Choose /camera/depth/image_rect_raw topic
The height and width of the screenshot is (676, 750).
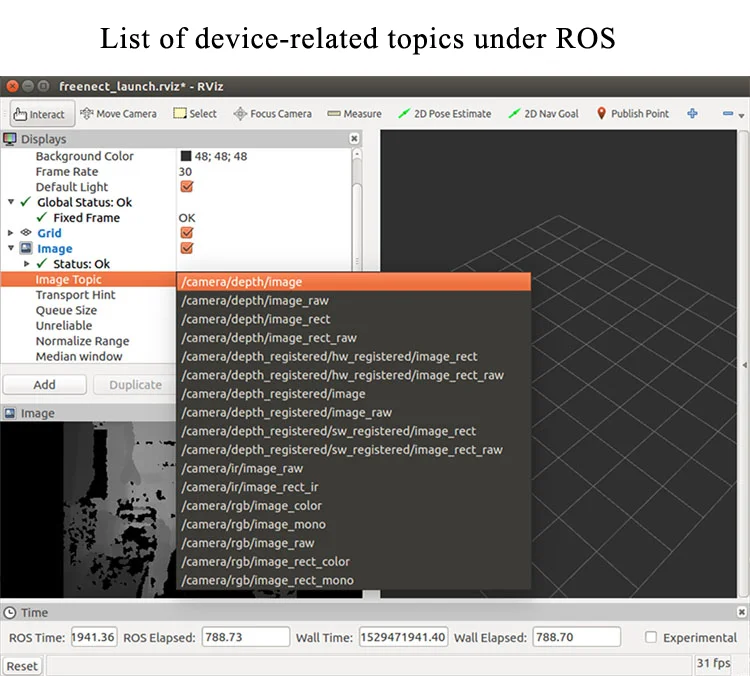(353, 338)
